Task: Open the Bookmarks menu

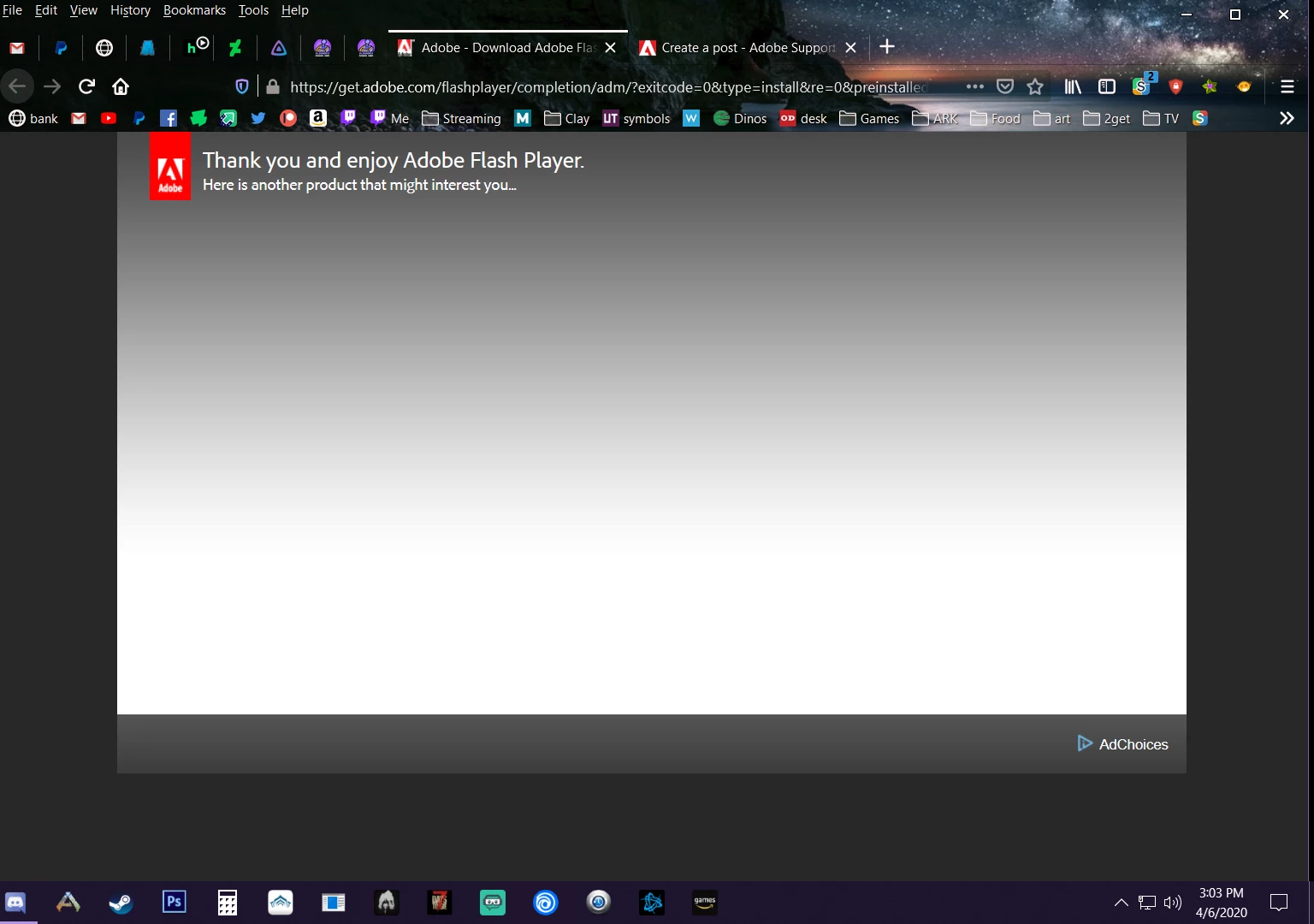Action: (x=194, y=10)
